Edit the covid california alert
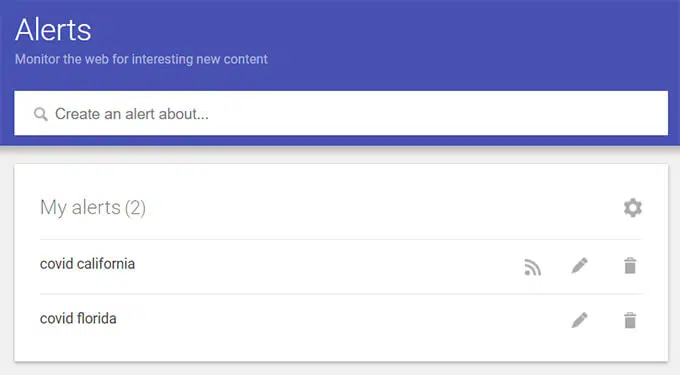The width and height of the screenshot is (680, 375). coord(579,265)
